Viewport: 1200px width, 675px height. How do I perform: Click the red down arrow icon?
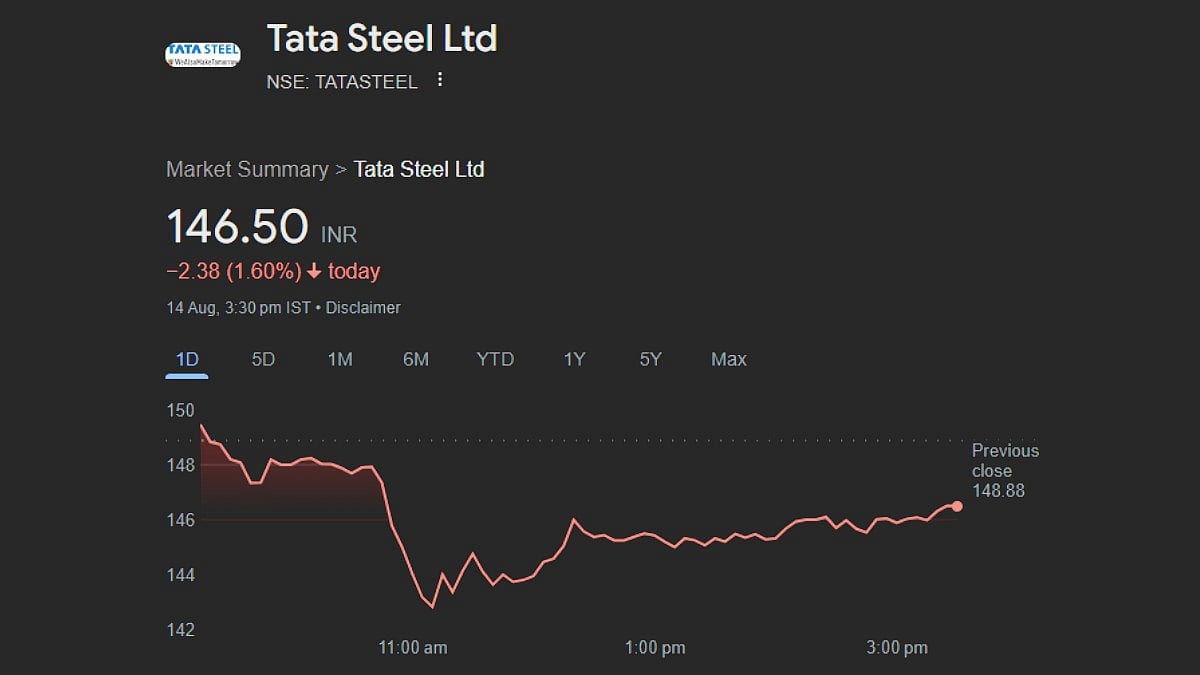[x=314, y=272]
